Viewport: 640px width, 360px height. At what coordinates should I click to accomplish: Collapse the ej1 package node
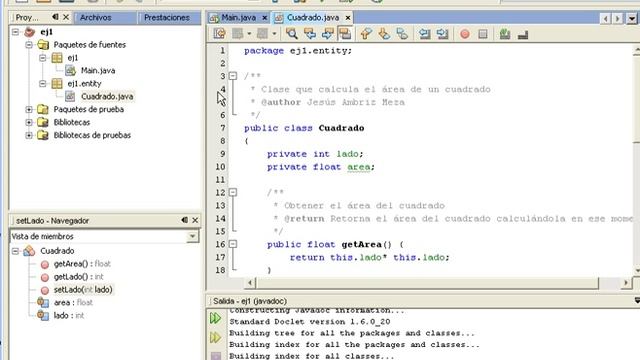point(42,58)
